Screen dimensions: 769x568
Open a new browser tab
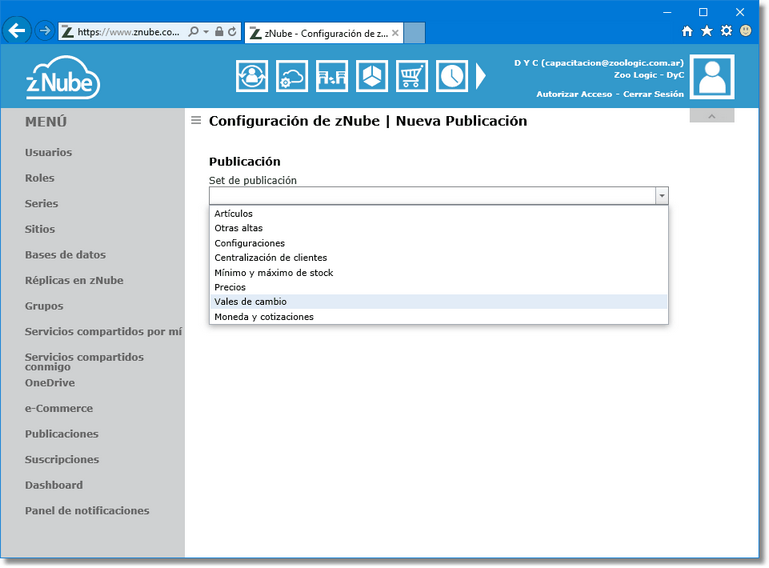[x=414, y=33]
